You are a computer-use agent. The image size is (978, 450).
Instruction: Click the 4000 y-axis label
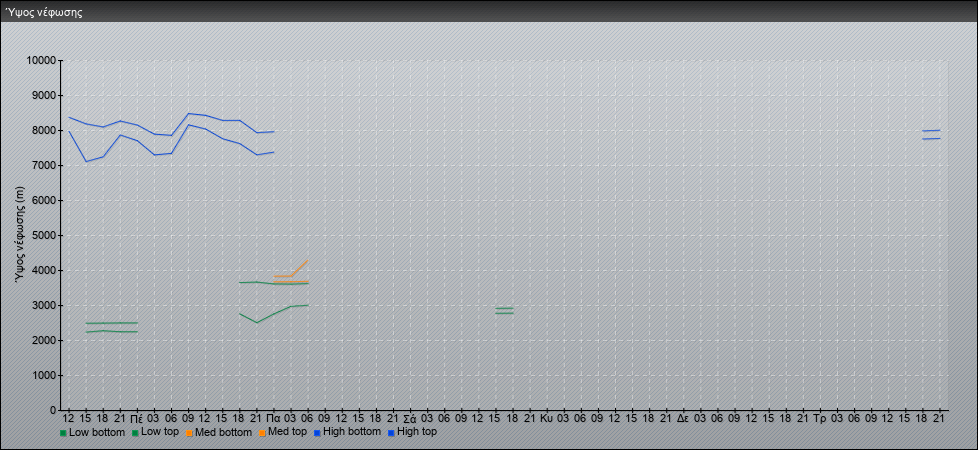click(44, 270)
